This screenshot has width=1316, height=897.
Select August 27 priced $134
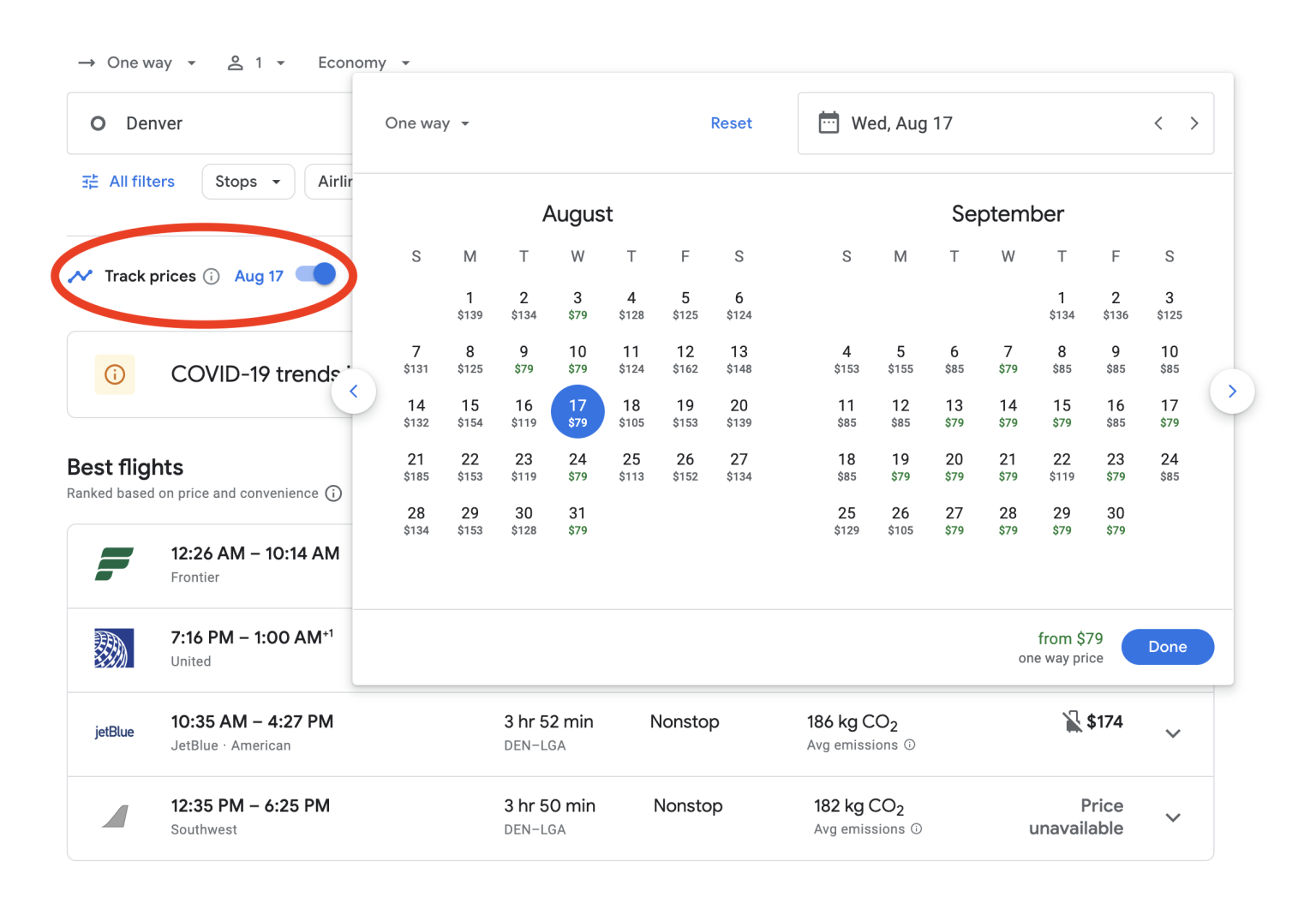pyautogui.click(x=739, y=467)
